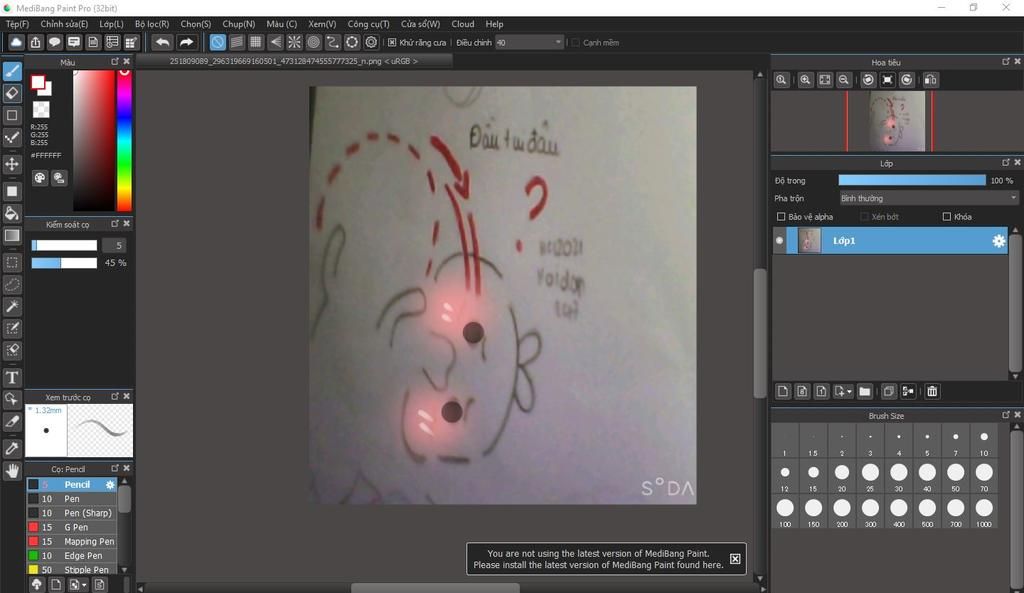
Task: Open the Chỉnh sửa(E) menu
Action: pyautogui.click(x=64, y=24)
